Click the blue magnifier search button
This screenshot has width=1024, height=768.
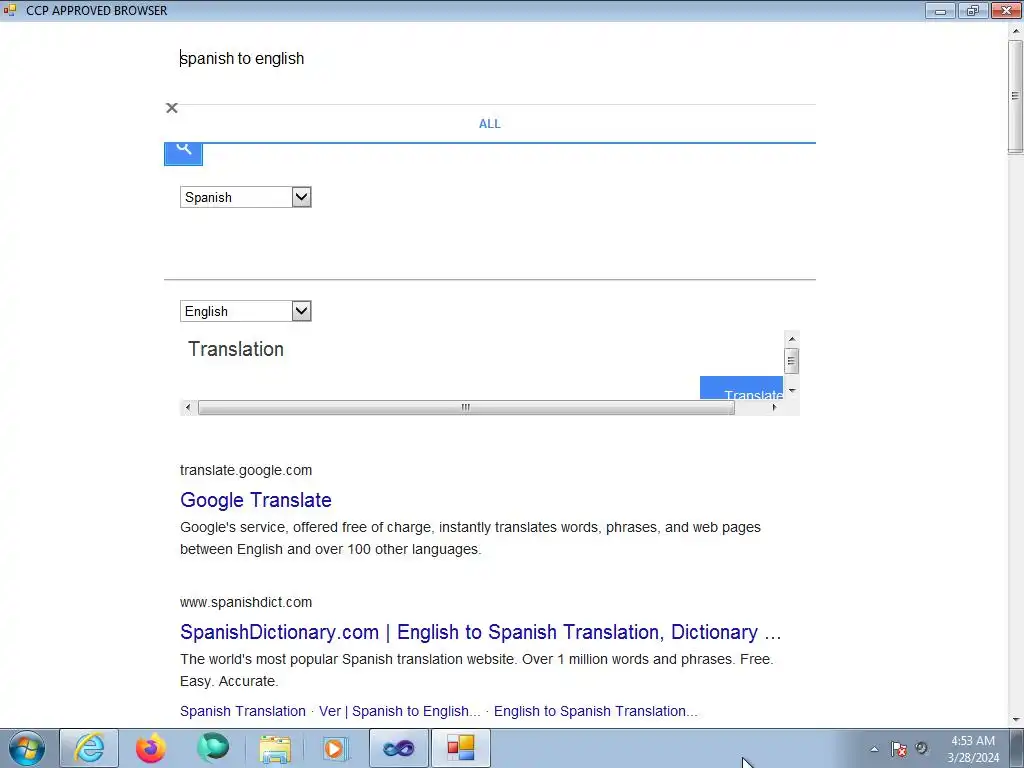click(x=184, y=153)
